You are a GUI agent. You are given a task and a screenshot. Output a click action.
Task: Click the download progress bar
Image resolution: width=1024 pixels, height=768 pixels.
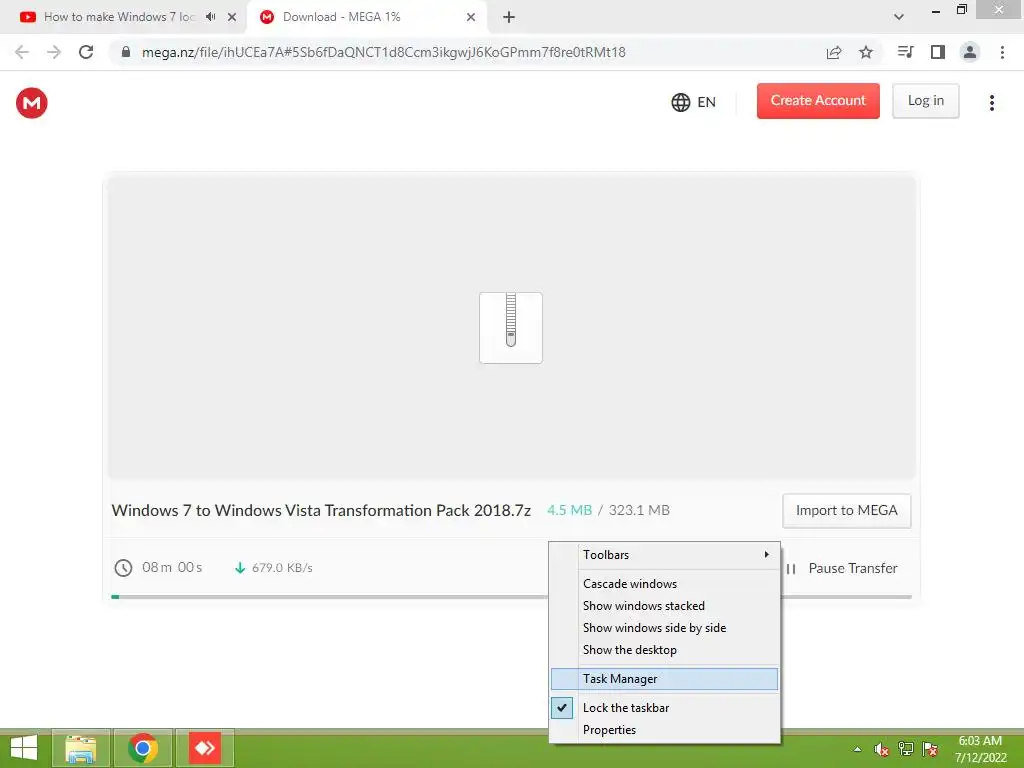[x=511, y=597]
